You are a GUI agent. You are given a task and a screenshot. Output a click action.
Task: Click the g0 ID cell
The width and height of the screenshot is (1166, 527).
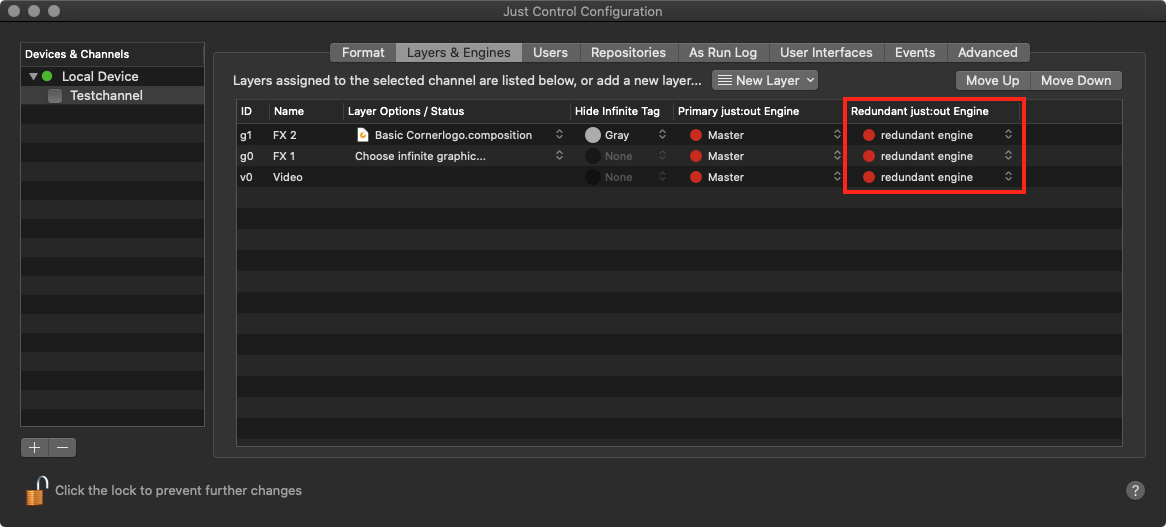(253, 156)
